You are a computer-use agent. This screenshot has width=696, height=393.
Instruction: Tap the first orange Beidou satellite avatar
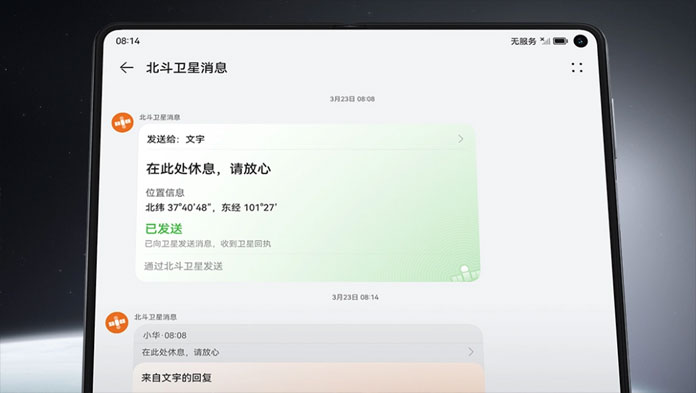123,123
